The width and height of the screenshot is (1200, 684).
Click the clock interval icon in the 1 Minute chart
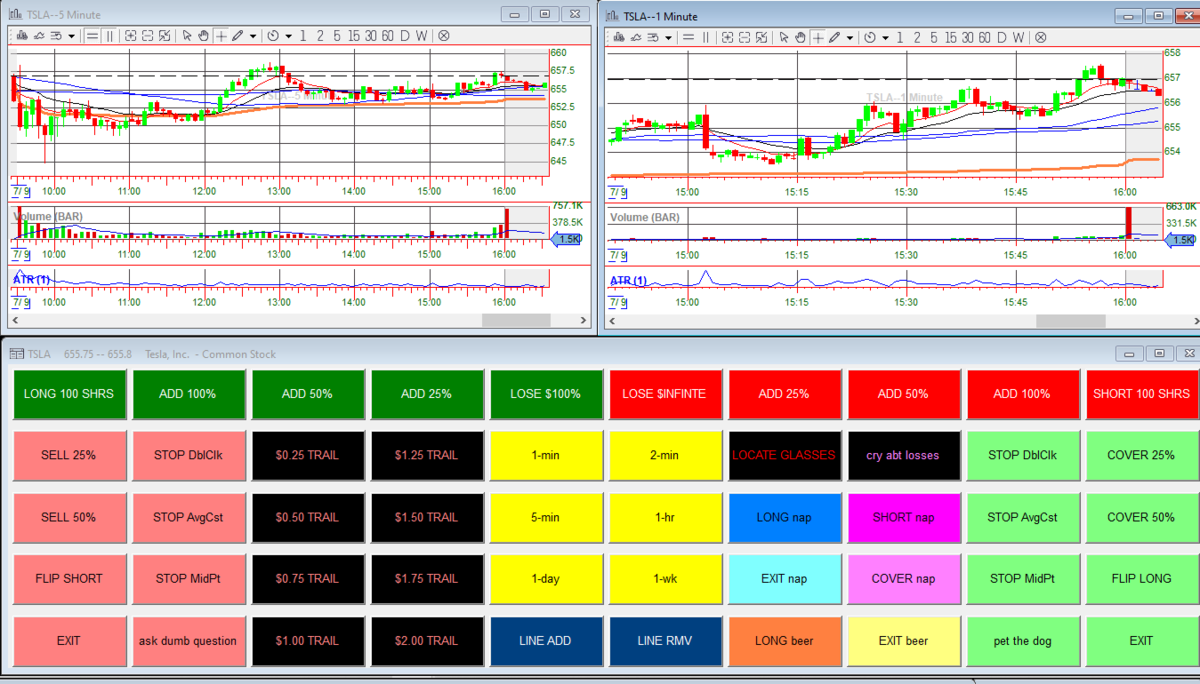(870, 37)
